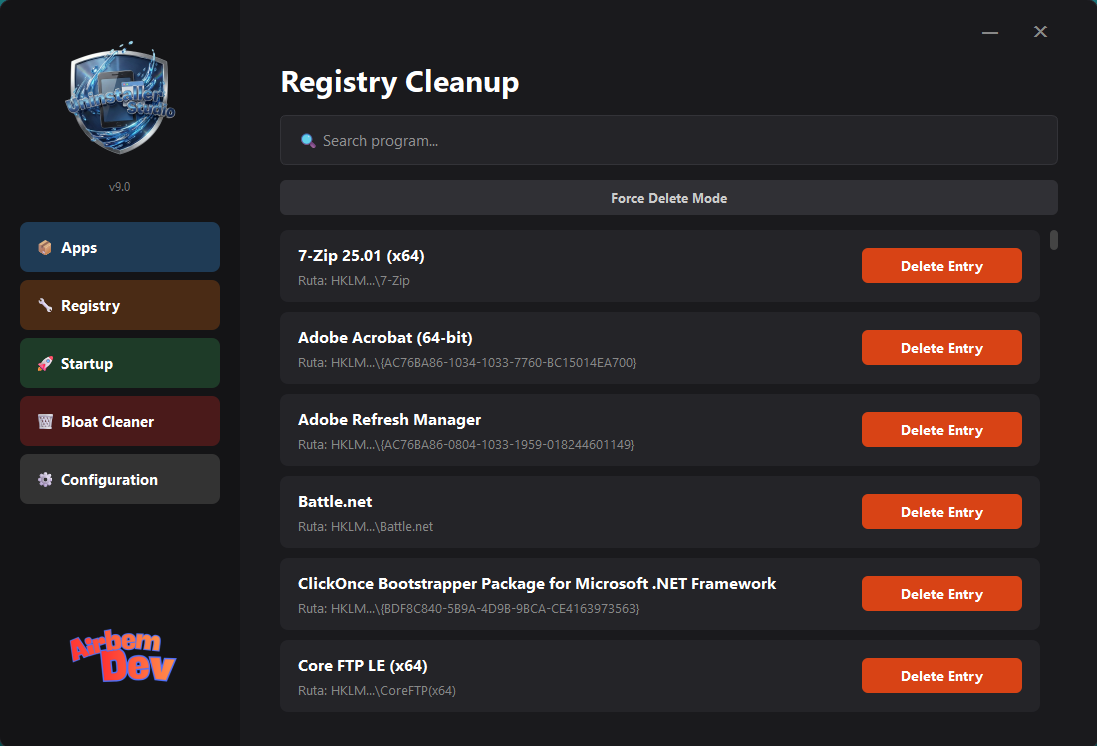
Task: Click the Ruta HKLM...\CoreFTP(x64) path
Action: tap(377, 691)
